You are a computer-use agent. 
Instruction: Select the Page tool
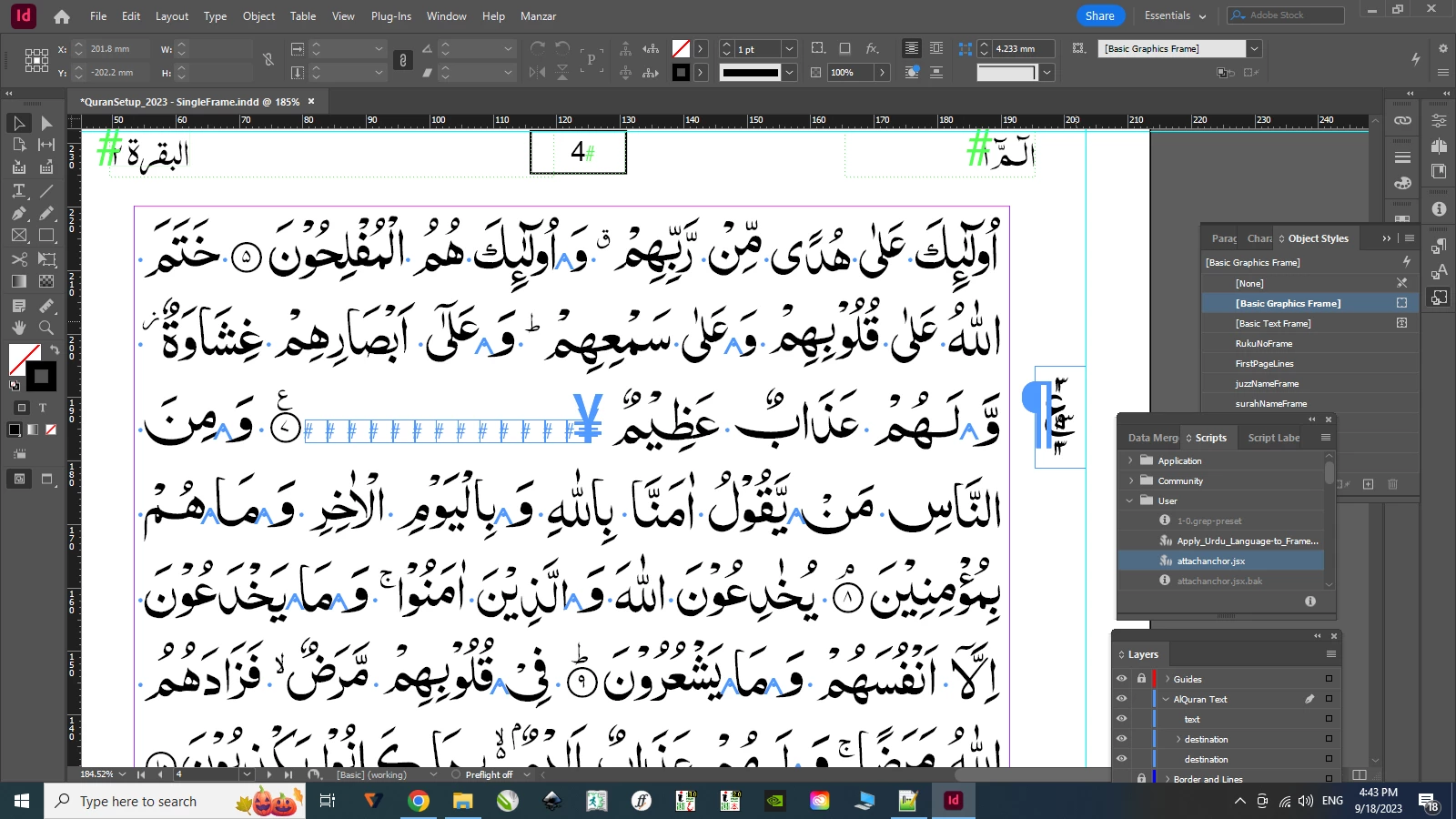19,145
